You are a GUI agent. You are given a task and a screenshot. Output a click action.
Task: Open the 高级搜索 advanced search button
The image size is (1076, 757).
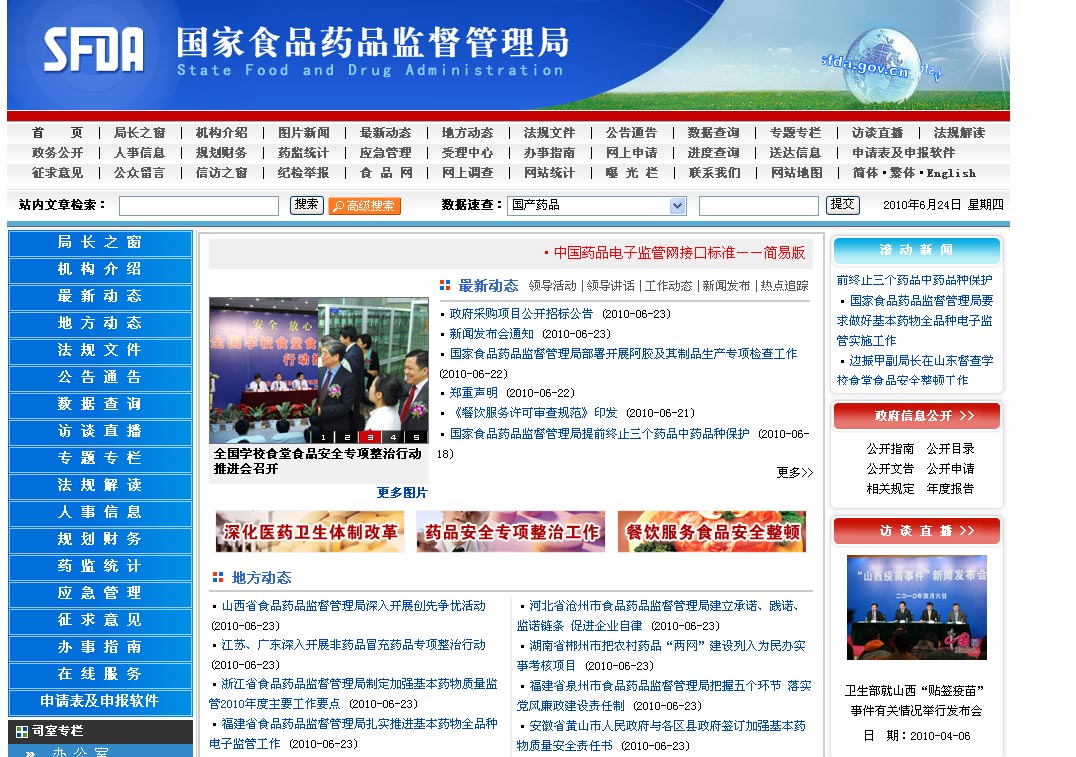tap(364, 206)
